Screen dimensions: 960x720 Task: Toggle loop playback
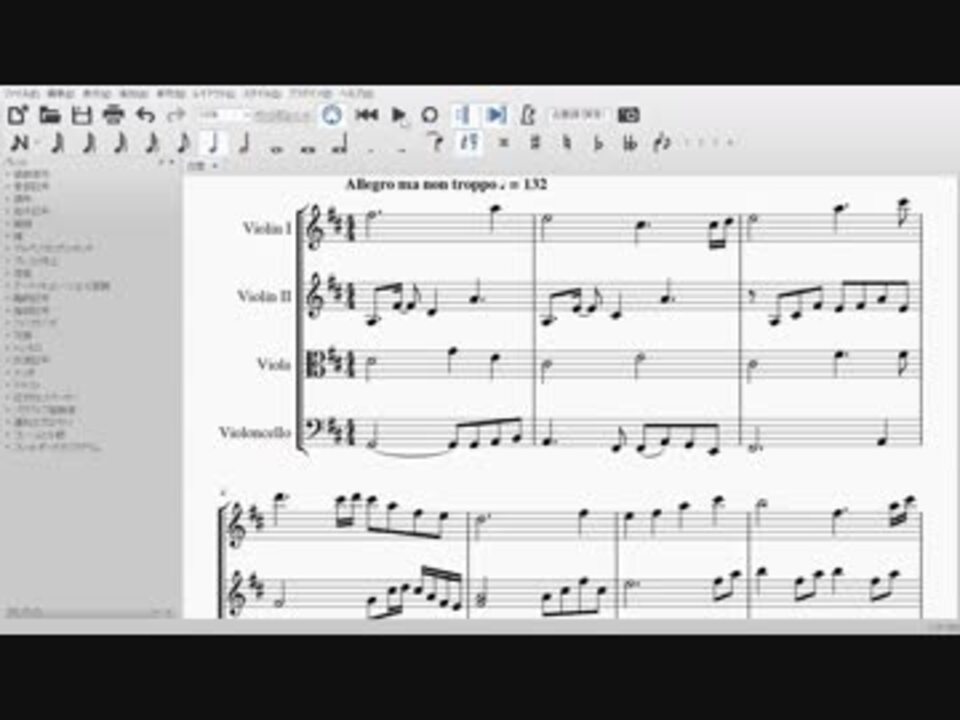coord(430,115)
